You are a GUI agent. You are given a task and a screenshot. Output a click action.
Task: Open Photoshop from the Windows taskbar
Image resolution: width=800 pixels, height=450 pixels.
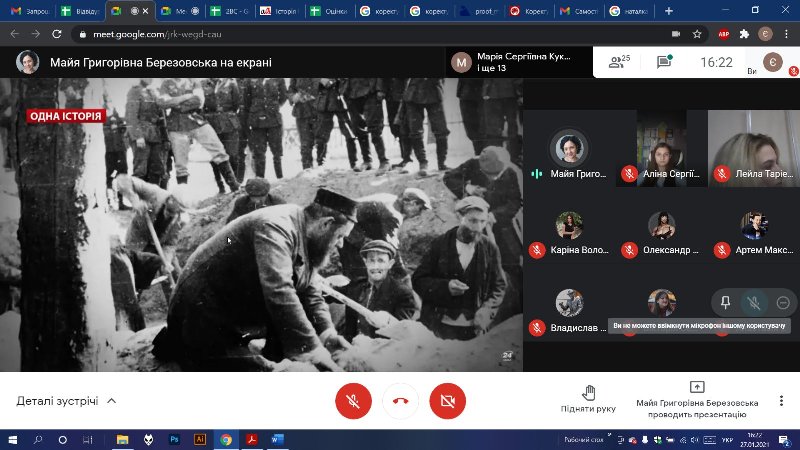pos(174,439)
